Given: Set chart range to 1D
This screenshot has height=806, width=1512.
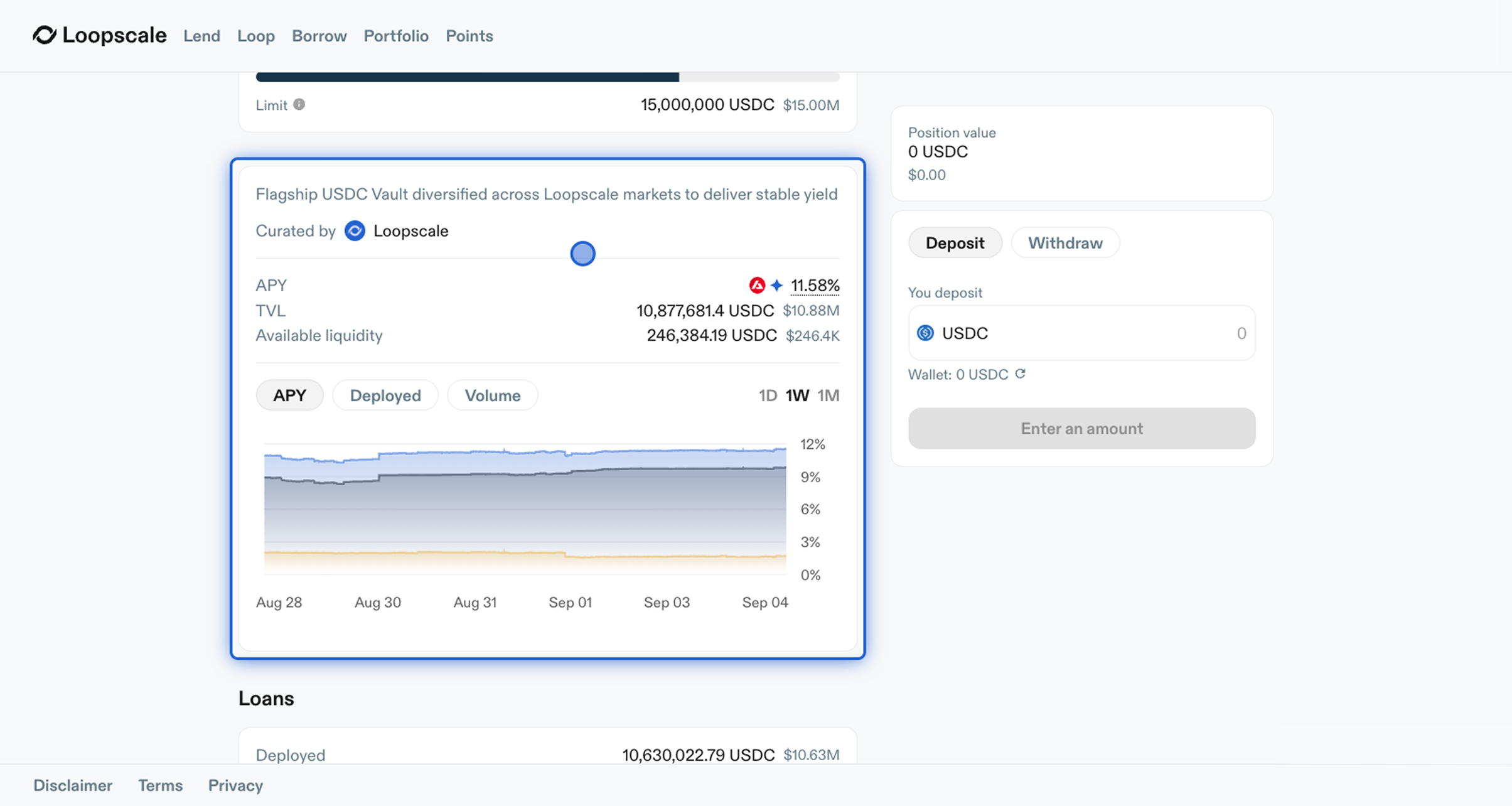Looking at the screenshot, I should point(767,395).
